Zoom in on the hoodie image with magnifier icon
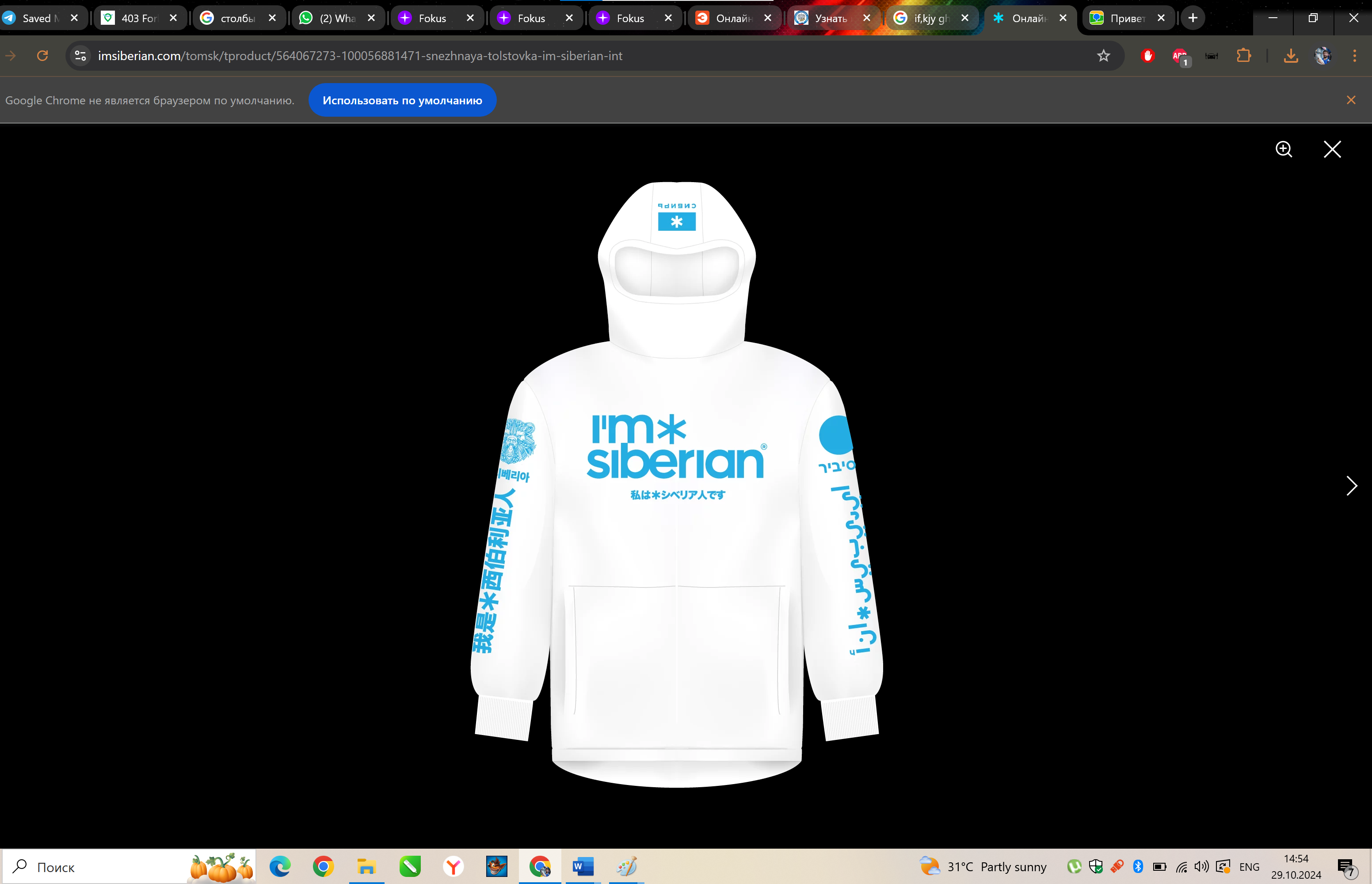Image resolution: width=1372 pixels, height=884 pixels. tap(1284, 149)
